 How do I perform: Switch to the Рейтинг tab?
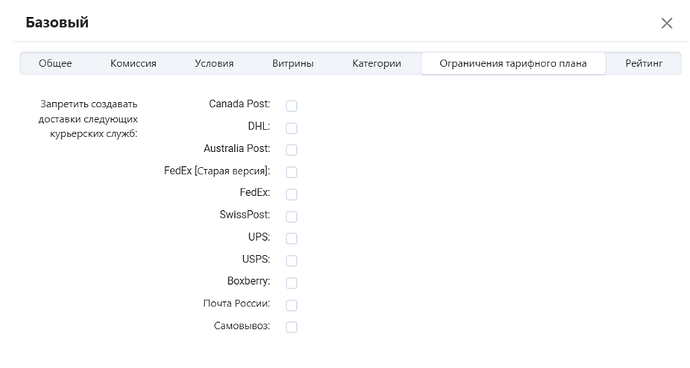point(644,63)
